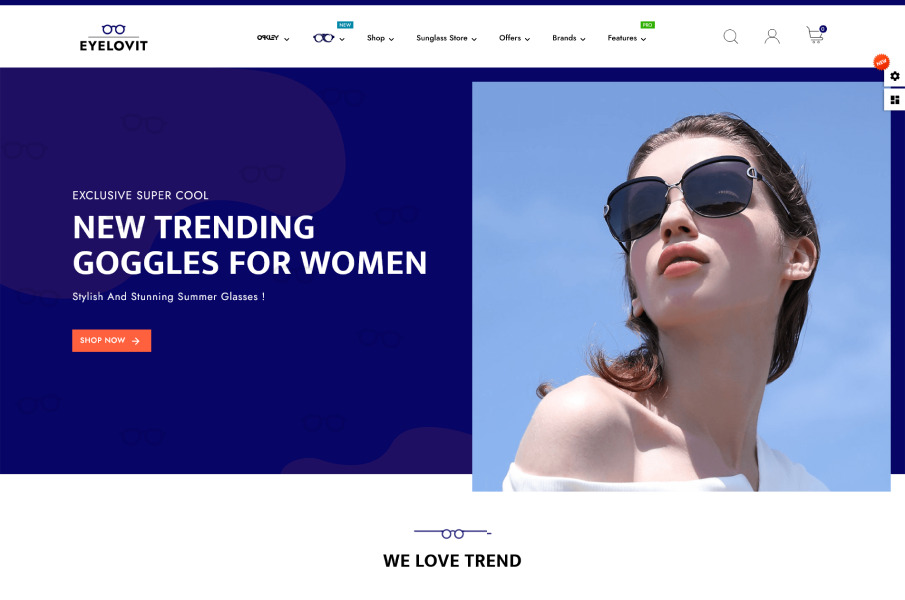Image resolution: width=905 pixels, height=600 pixels.
Task: Click the New Trending Goggles for Women headline
Action: click(x=249, y=245)
